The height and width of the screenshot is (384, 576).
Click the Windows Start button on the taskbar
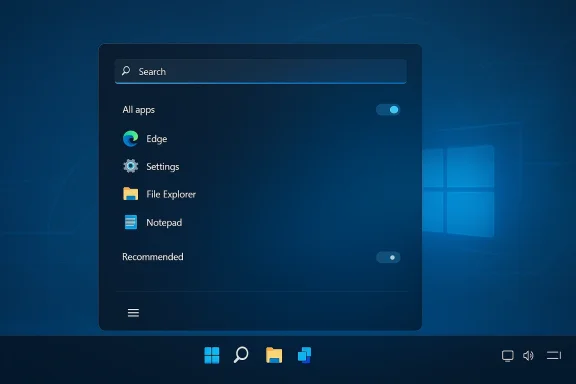click(212, 355)
